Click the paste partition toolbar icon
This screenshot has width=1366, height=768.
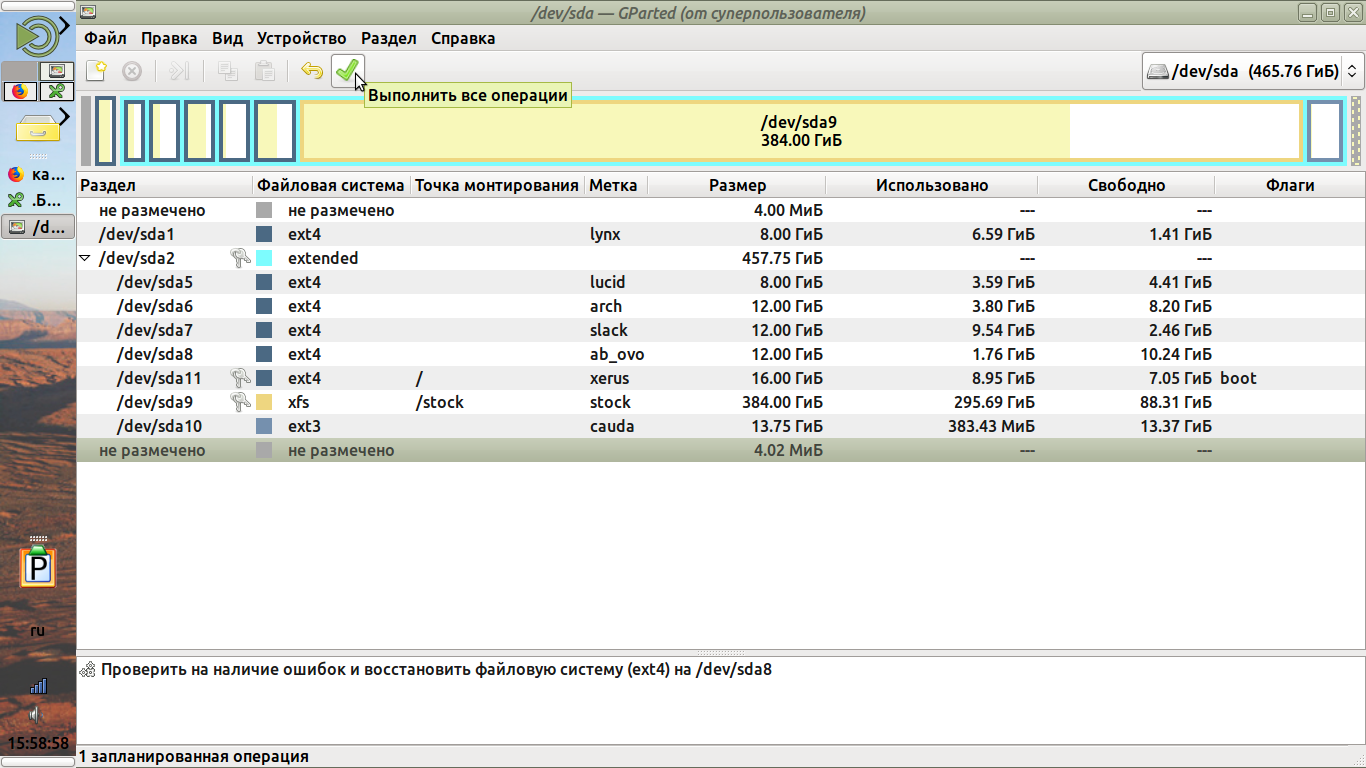[x=264, y=71]
